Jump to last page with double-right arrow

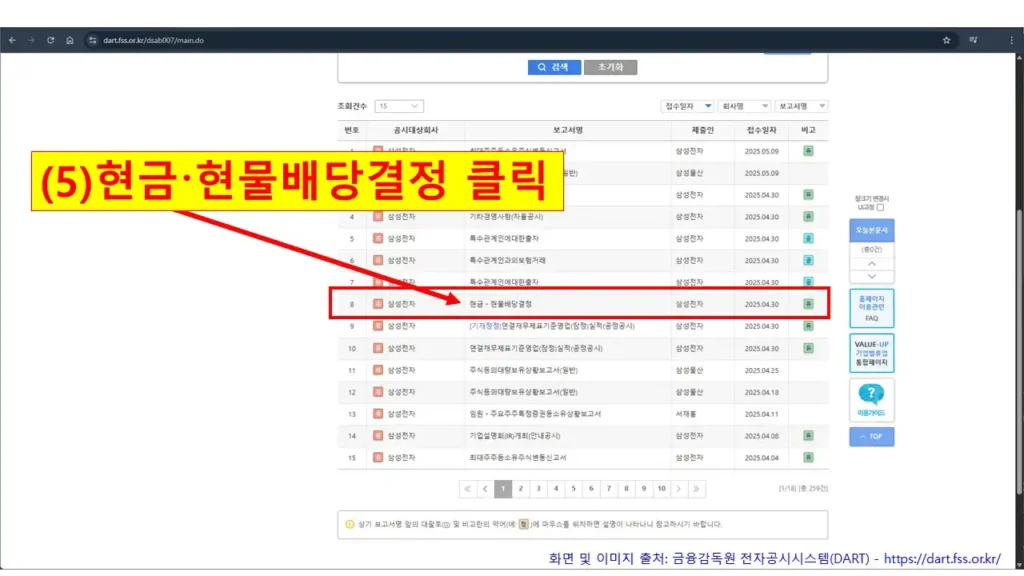coord(697,488)
